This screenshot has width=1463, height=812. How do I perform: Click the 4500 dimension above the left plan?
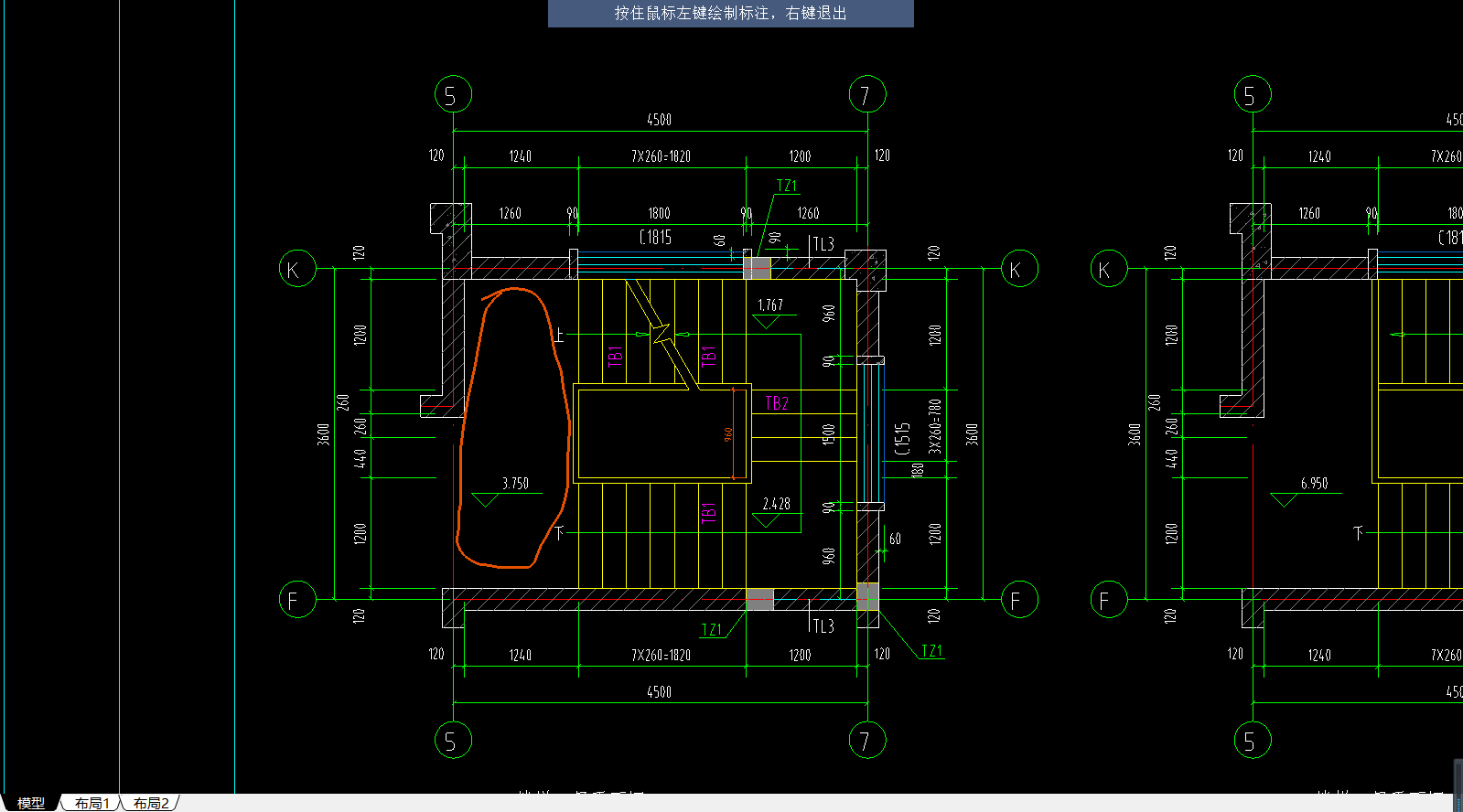tap(659, 120)
